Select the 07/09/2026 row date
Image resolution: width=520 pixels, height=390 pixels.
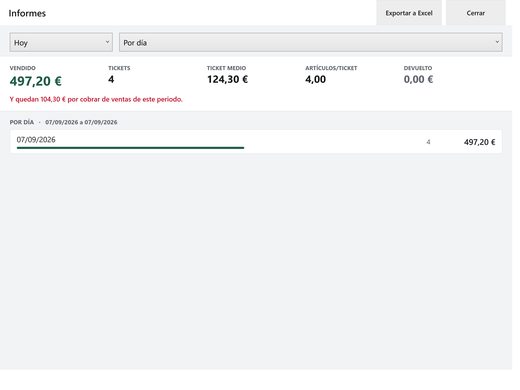click(x=36, y=140)
